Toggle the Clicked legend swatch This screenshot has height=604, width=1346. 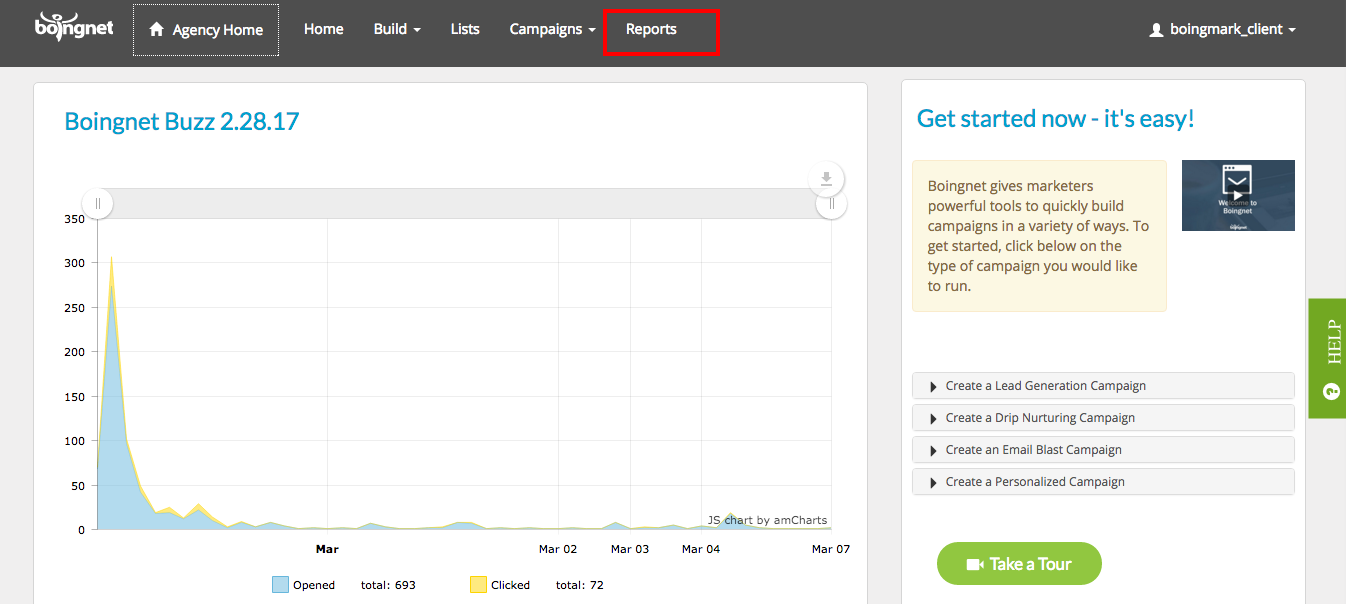[x=478, y=585]
